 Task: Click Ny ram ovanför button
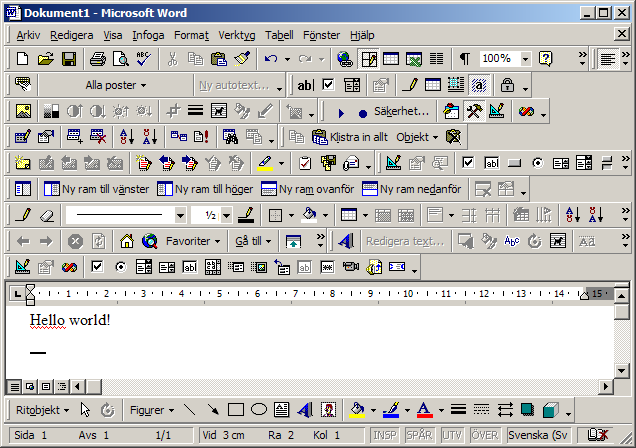(x=307, y=189)
